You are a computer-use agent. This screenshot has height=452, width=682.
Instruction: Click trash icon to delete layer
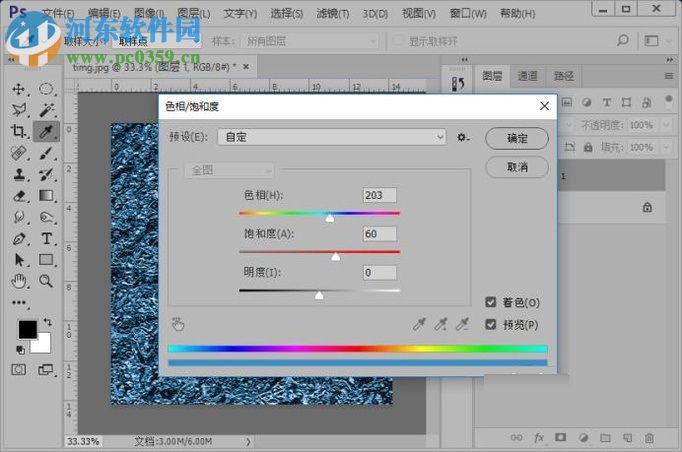649,438
